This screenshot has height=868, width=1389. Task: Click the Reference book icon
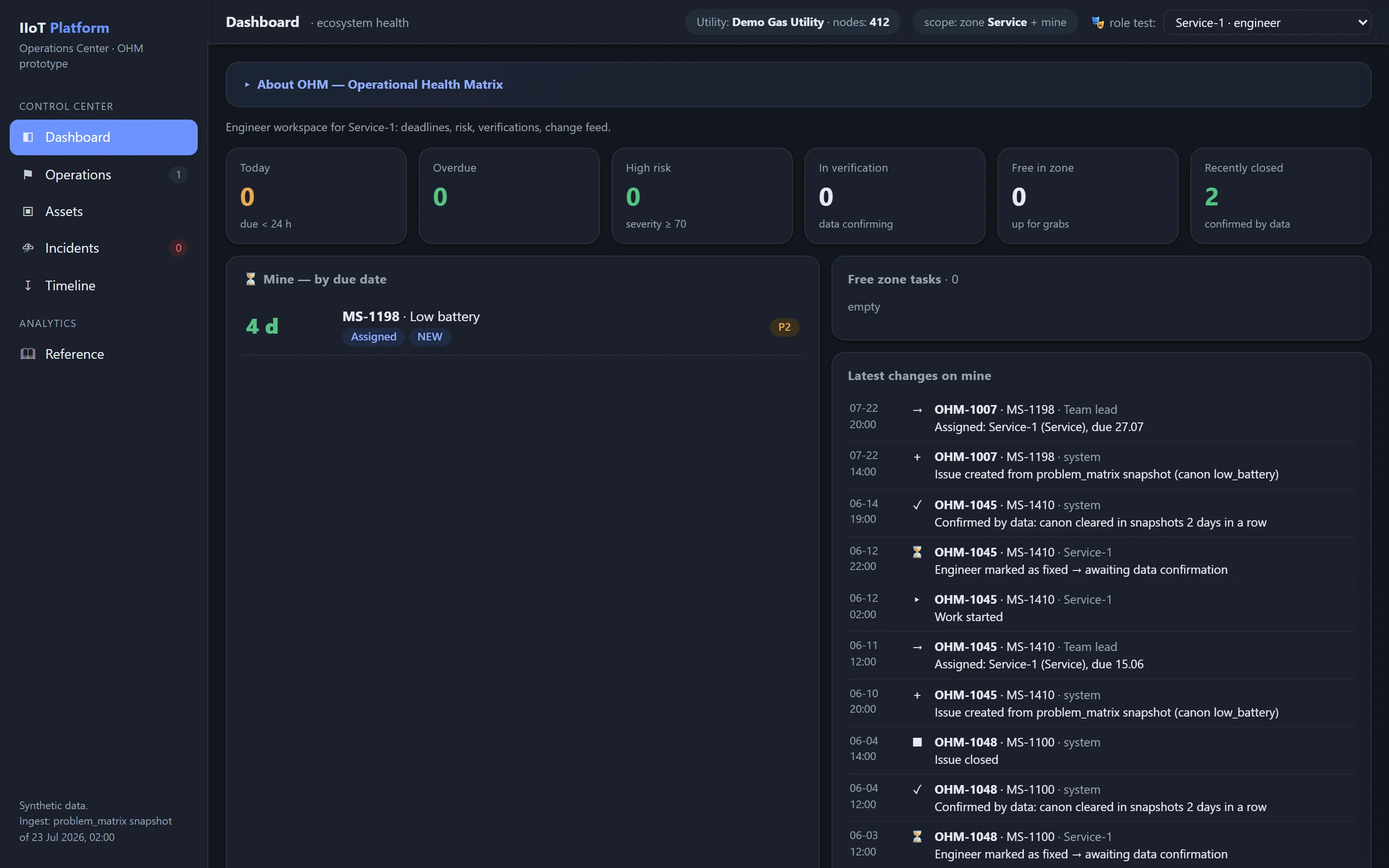pyautogui.click(x=27, y=353)
